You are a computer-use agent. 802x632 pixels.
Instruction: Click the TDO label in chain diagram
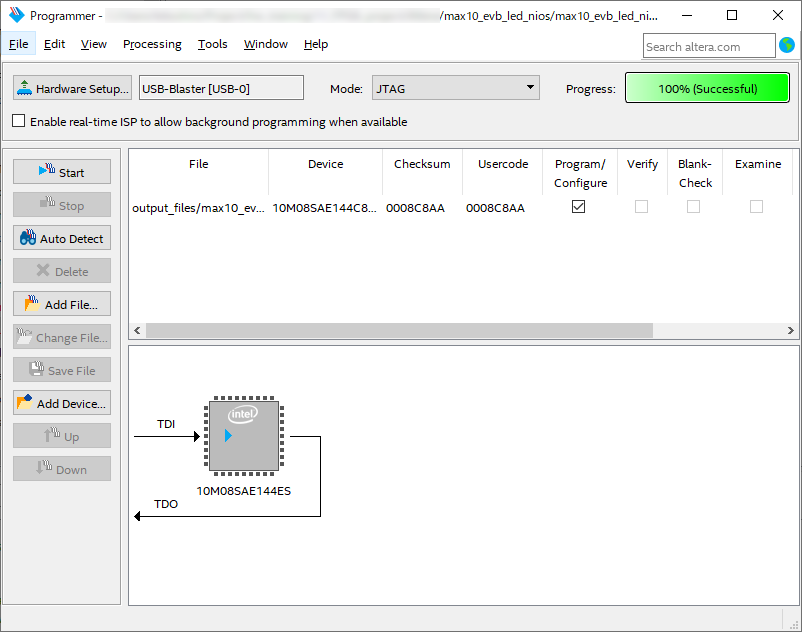(x=166, y=504)
